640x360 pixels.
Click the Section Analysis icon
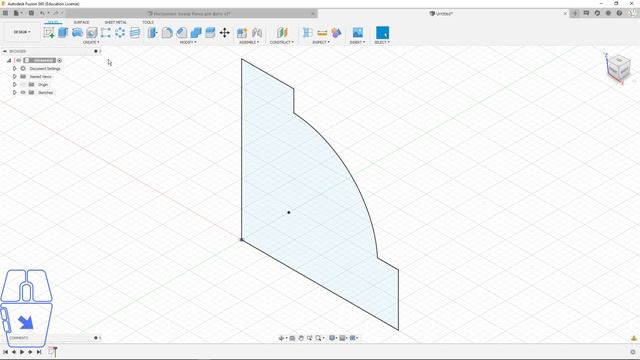pyautogui.click(x=336, y=33)
